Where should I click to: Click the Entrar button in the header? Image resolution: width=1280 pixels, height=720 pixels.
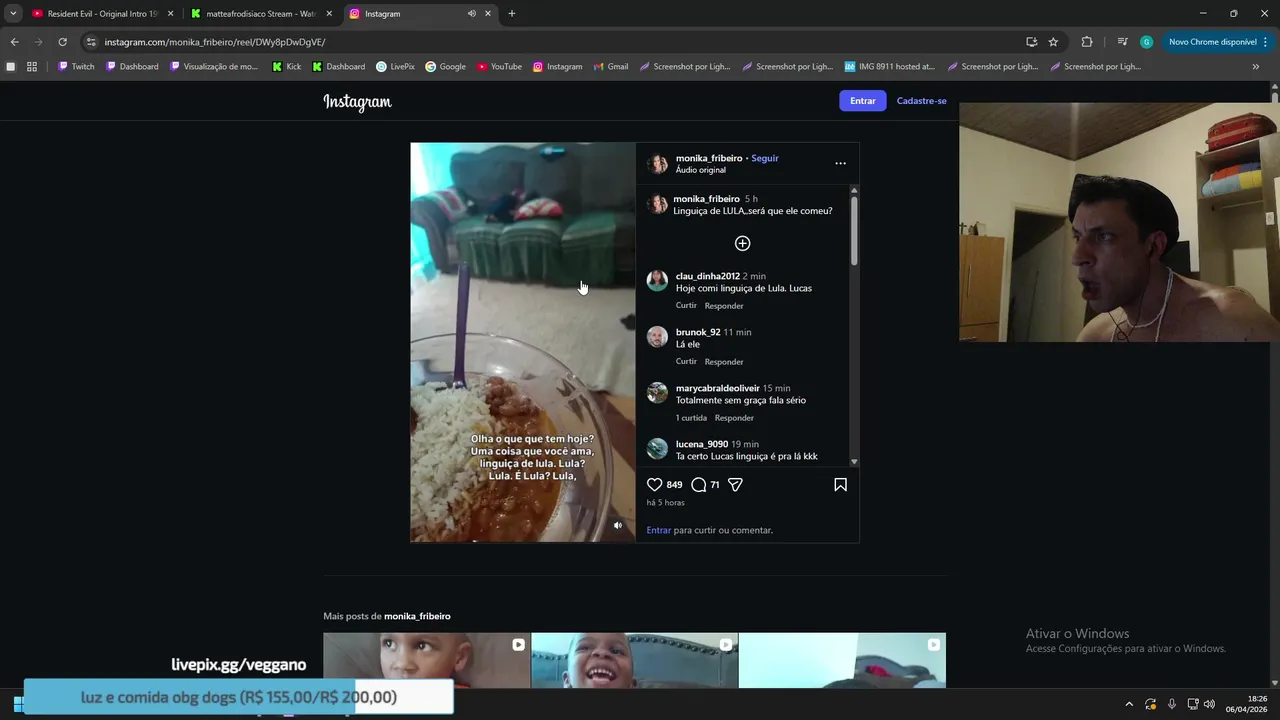(x=863, y=101)
